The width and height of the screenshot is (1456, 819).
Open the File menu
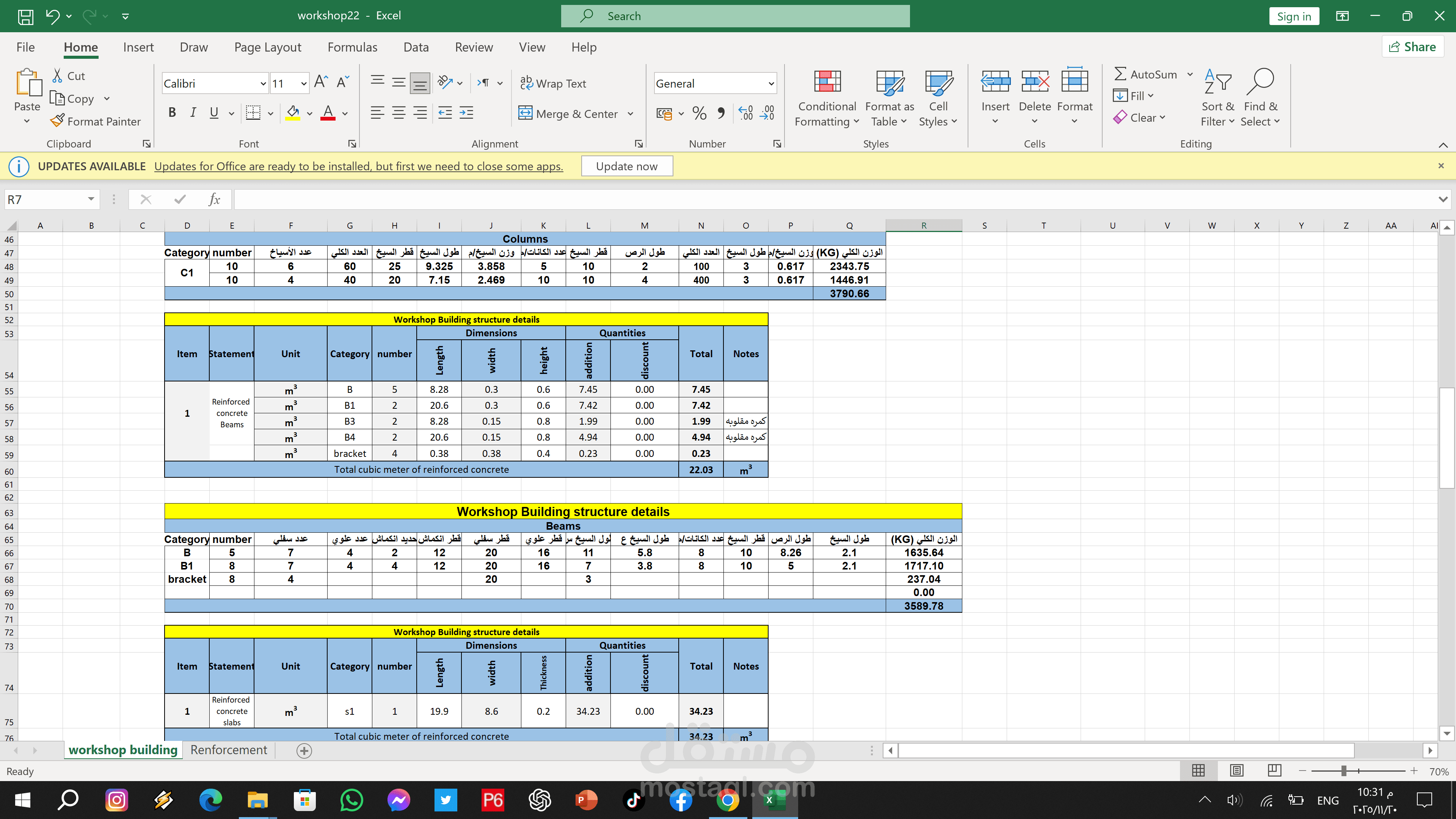tap(25, 47)
